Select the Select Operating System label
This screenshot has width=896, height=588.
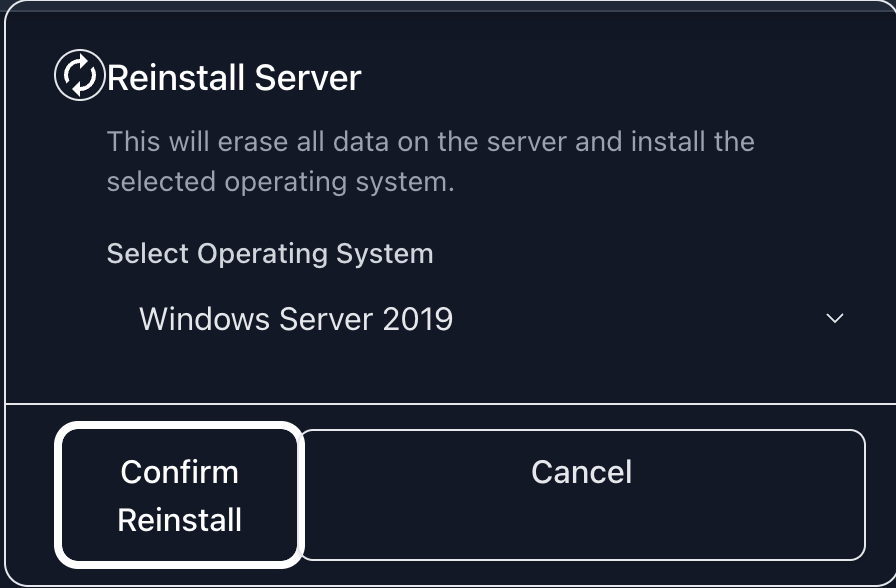coord(270,253)
